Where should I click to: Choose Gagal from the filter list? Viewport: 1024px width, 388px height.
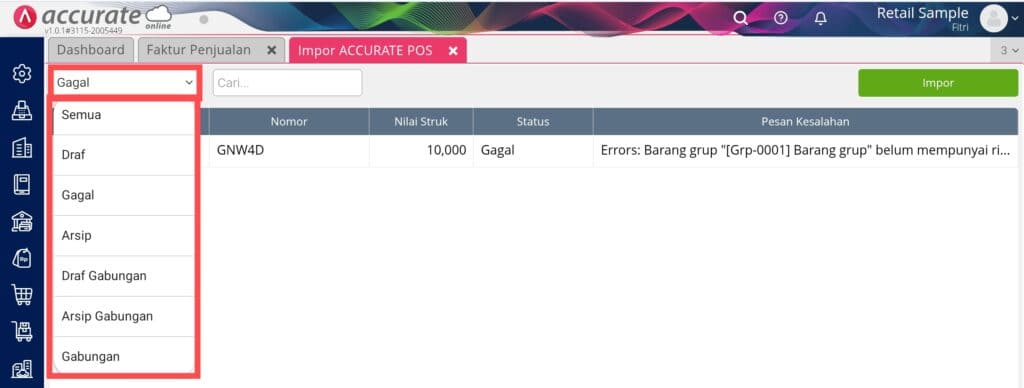tap(123, 195)
